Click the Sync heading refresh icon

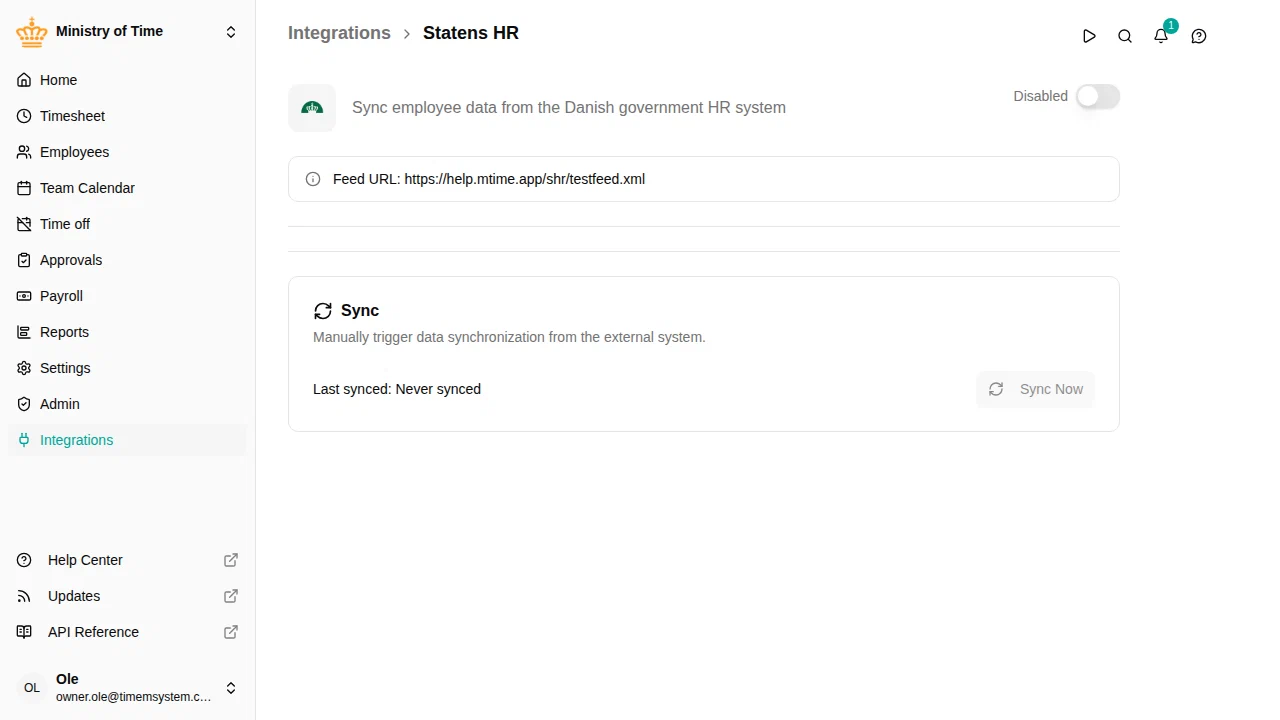[x=323, y=311]
